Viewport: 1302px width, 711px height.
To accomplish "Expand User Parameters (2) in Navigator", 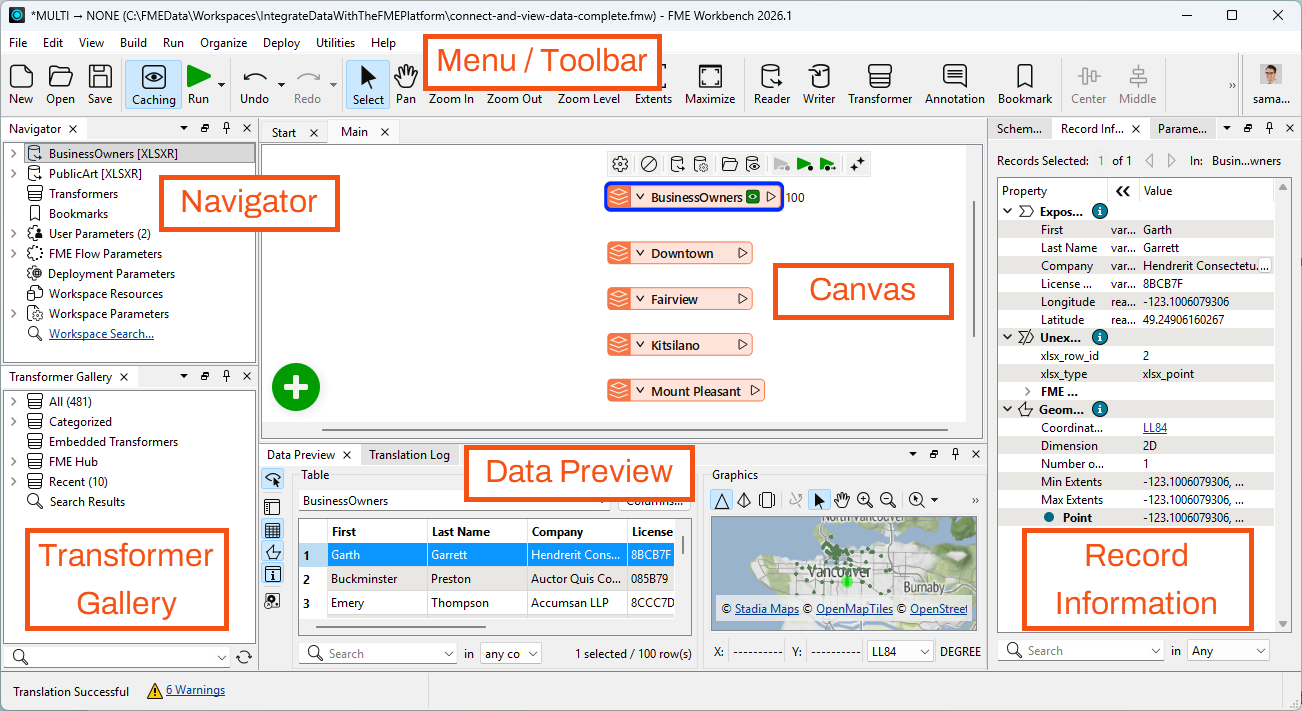I will (x=14, y=234).
